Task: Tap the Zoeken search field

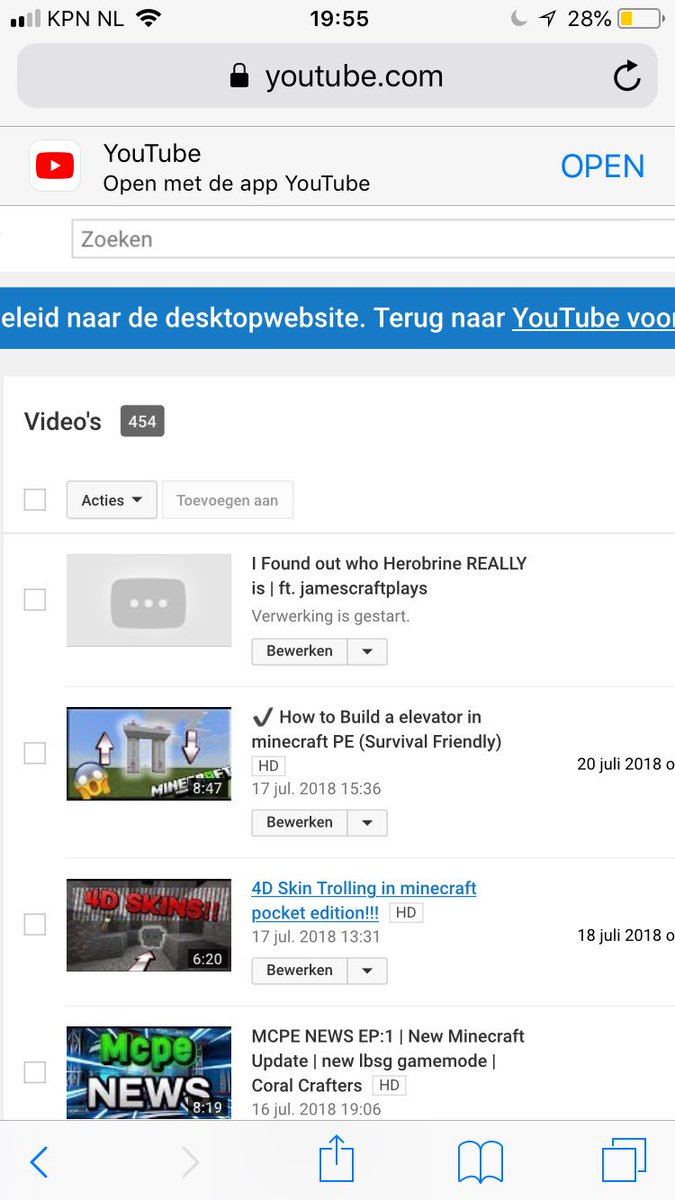Action: coord(373,239)
